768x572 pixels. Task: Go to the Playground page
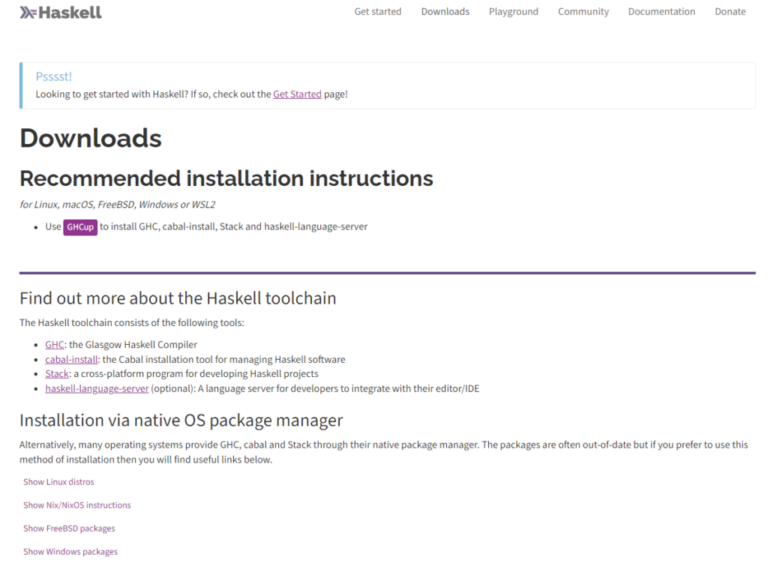[x=513, y=12]
